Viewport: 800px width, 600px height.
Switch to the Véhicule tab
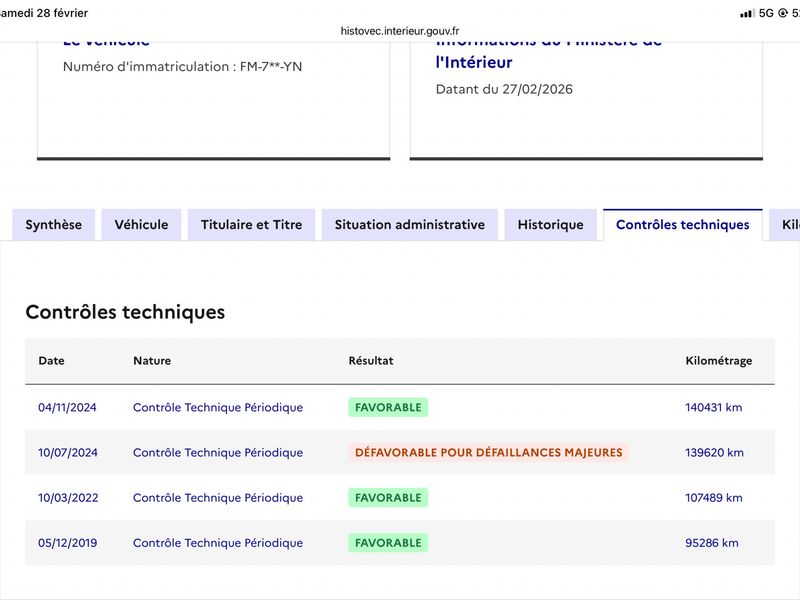(x=141, y=225)
